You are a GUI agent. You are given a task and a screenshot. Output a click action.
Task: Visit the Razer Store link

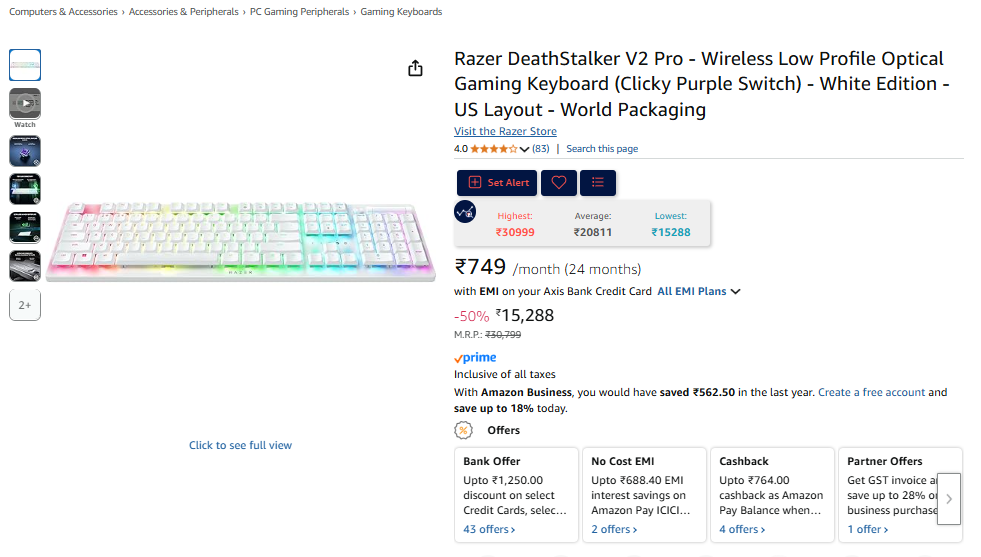[x=505, y=132]
